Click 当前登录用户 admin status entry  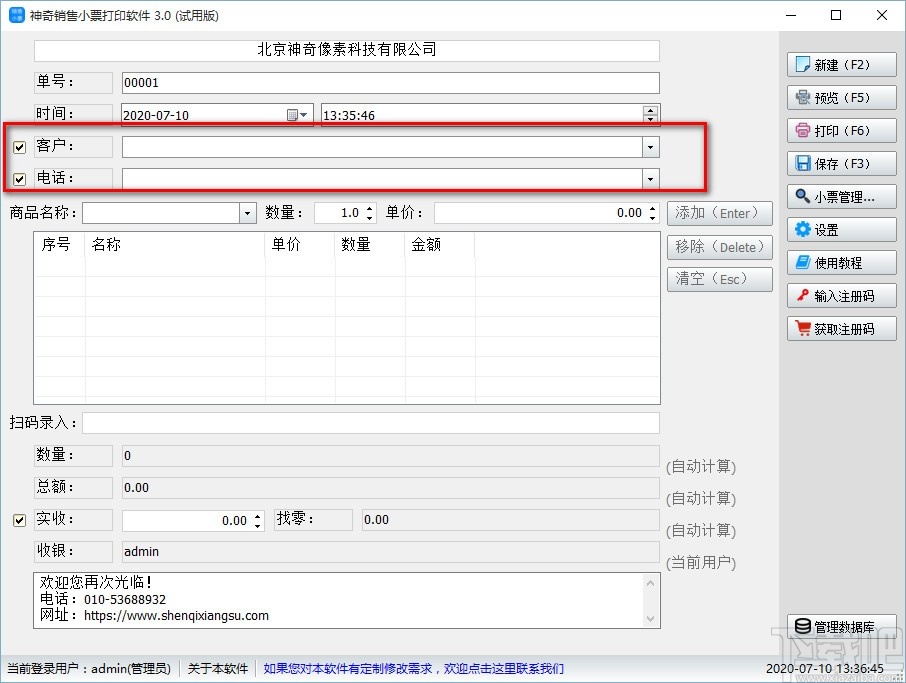[89, 669]
